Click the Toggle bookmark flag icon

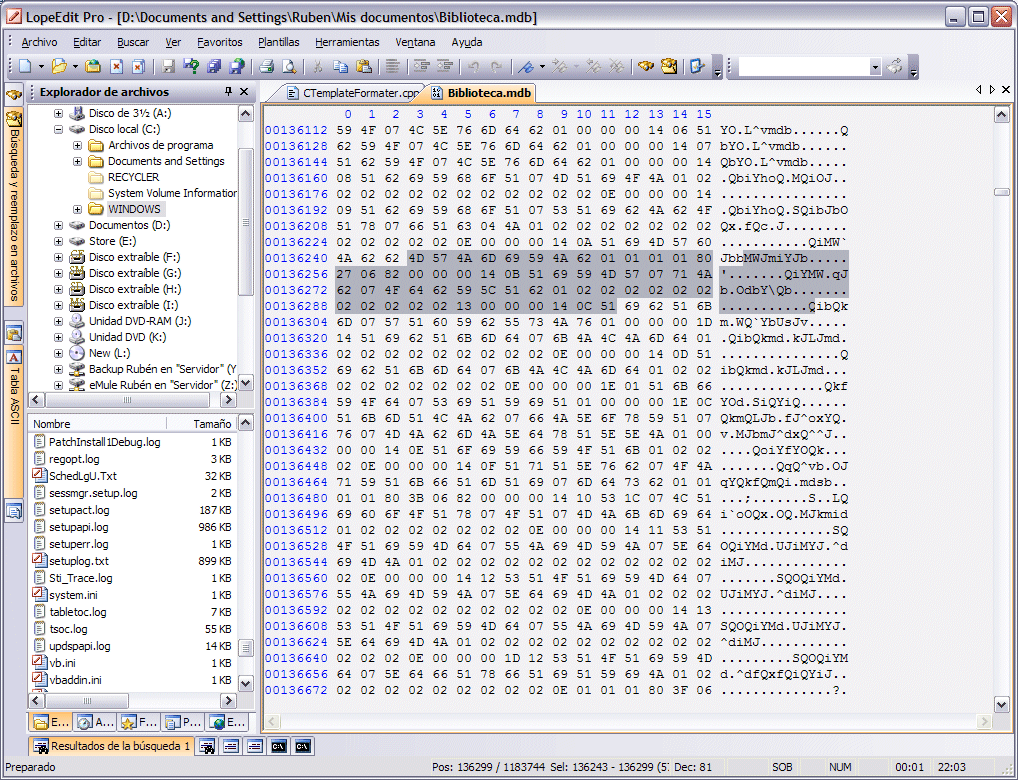coord(527,66)
